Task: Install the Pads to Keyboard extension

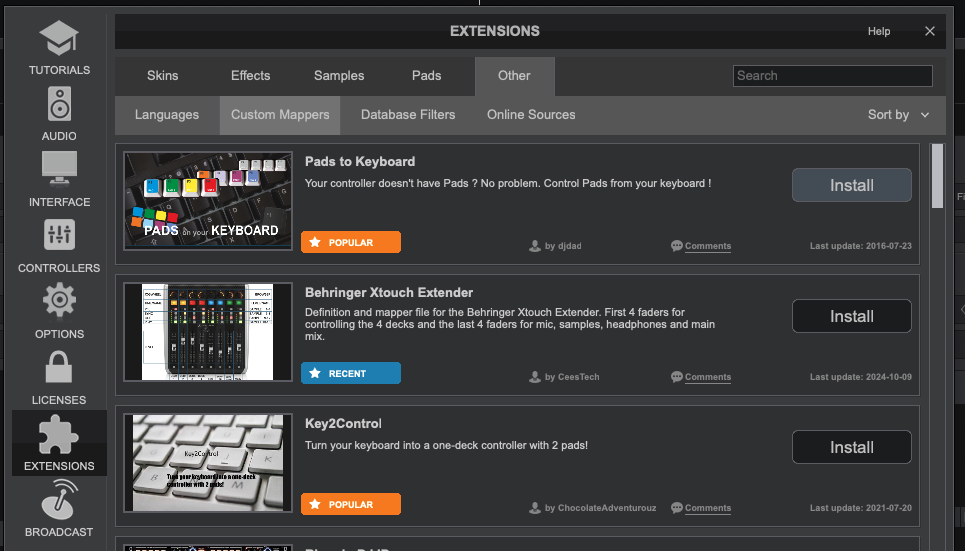Action: coord(852,185)
